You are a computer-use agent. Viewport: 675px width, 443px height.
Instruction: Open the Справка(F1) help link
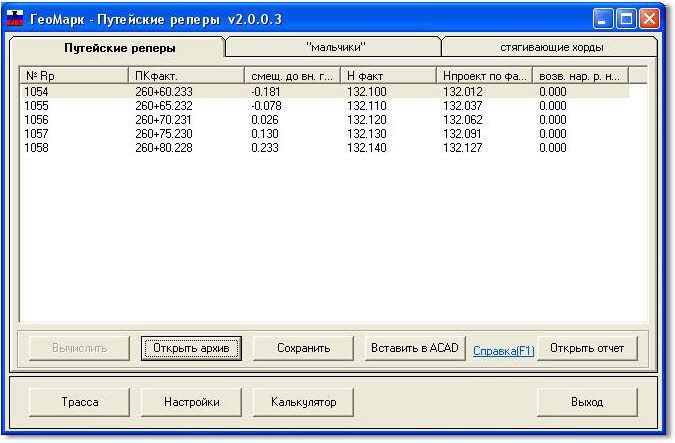(x=504, y=350)
